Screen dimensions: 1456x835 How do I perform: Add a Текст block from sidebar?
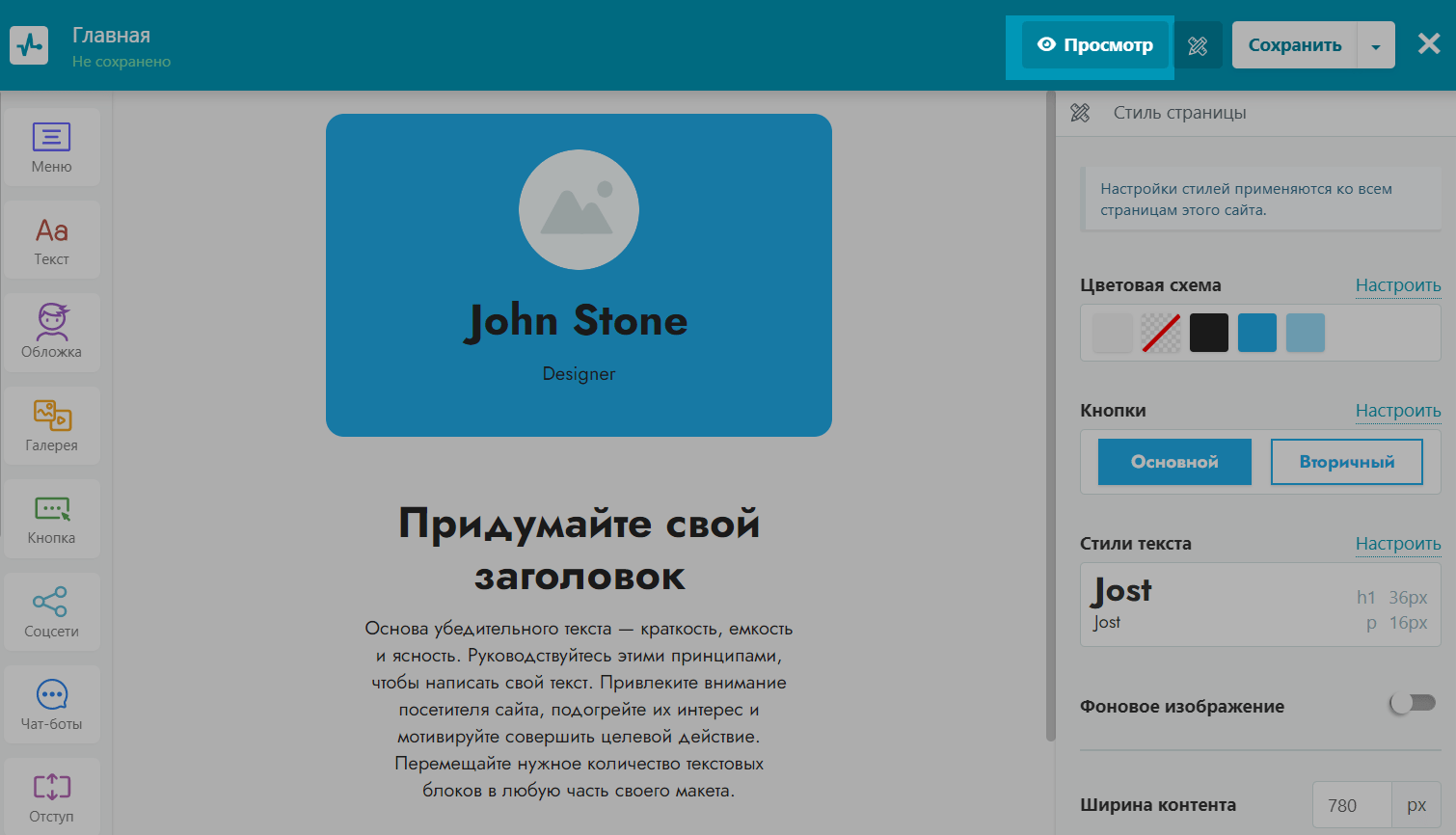(x=51, y=240)
